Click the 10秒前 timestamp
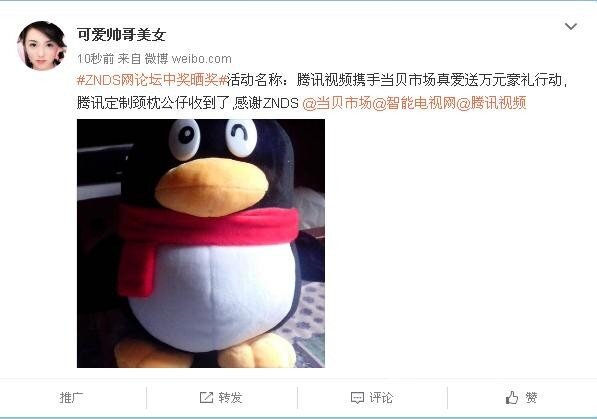The width and height of the screenshot is (597, 419). 95,59
